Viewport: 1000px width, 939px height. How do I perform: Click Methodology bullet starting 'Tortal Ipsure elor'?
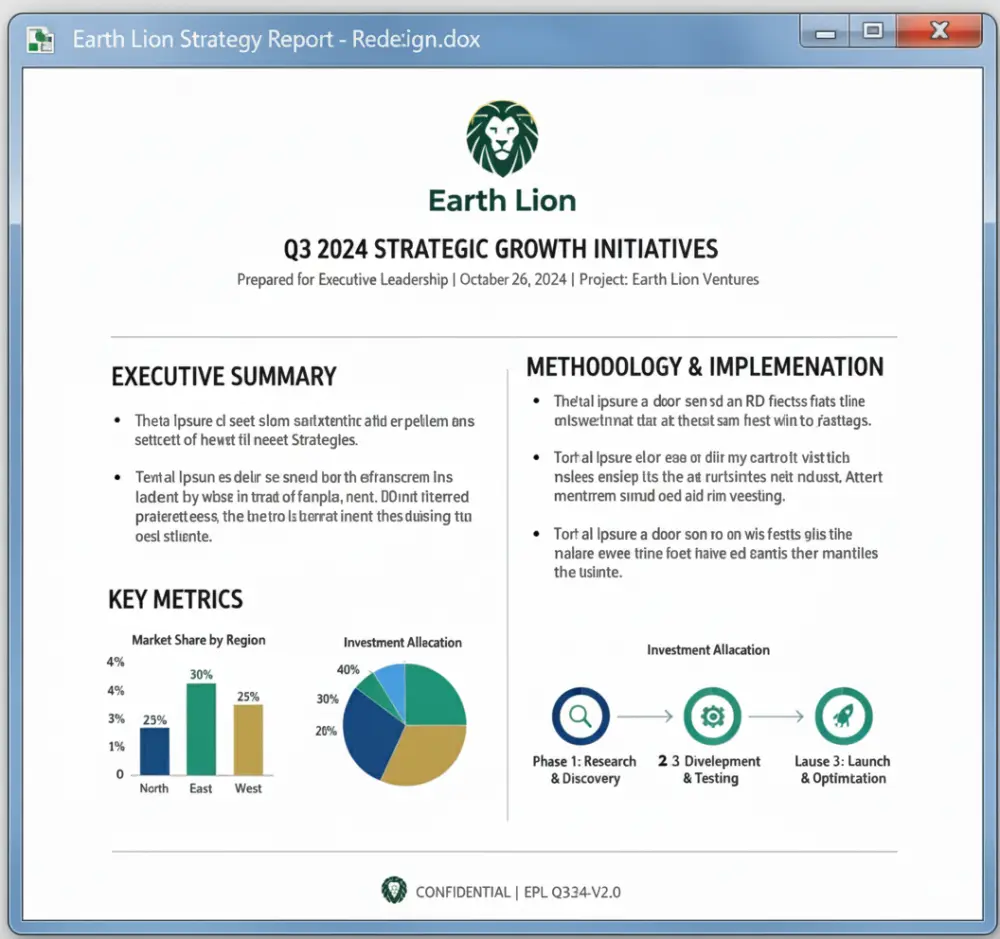click(718, 477)
